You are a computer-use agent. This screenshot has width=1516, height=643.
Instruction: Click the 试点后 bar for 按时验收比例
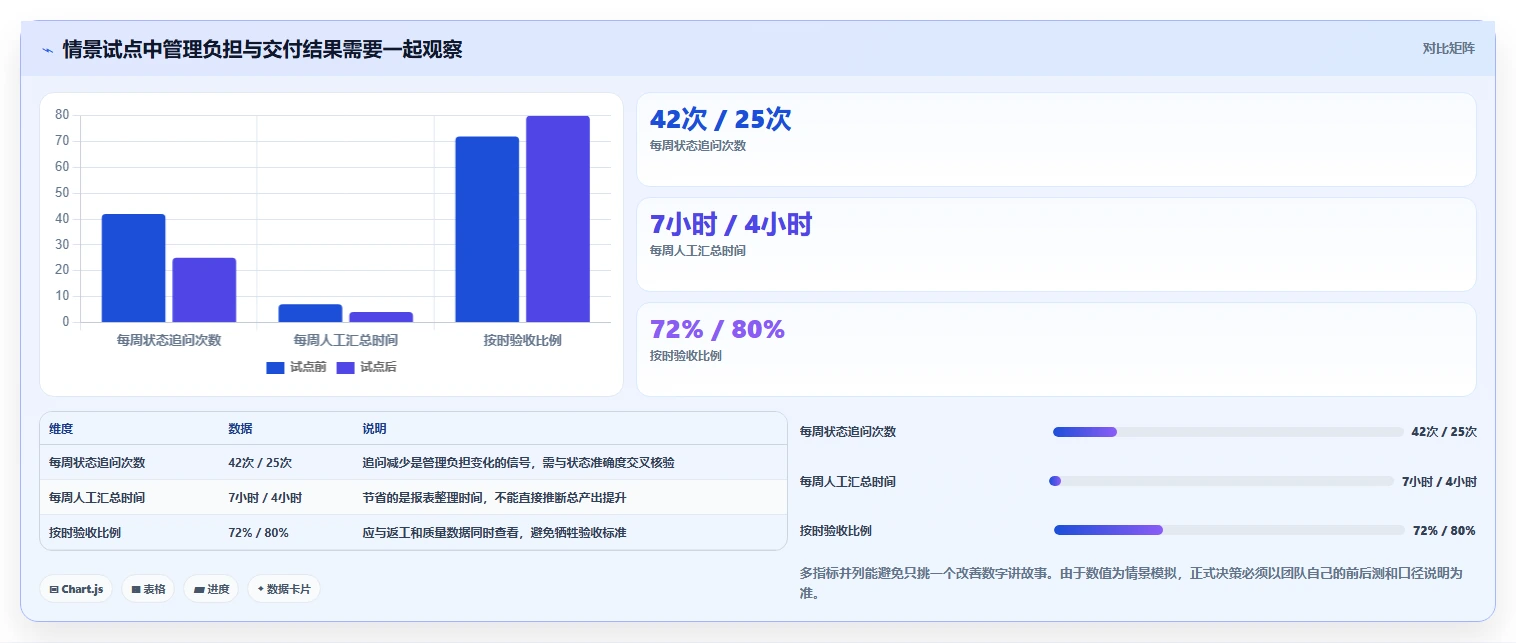click(558, 219)
